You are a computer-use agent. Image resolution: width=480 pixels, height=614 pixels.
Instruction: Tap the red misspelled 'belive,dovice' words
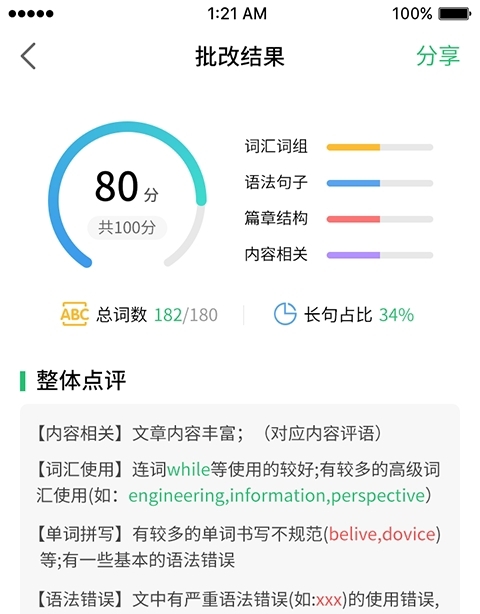coord(382,534)
